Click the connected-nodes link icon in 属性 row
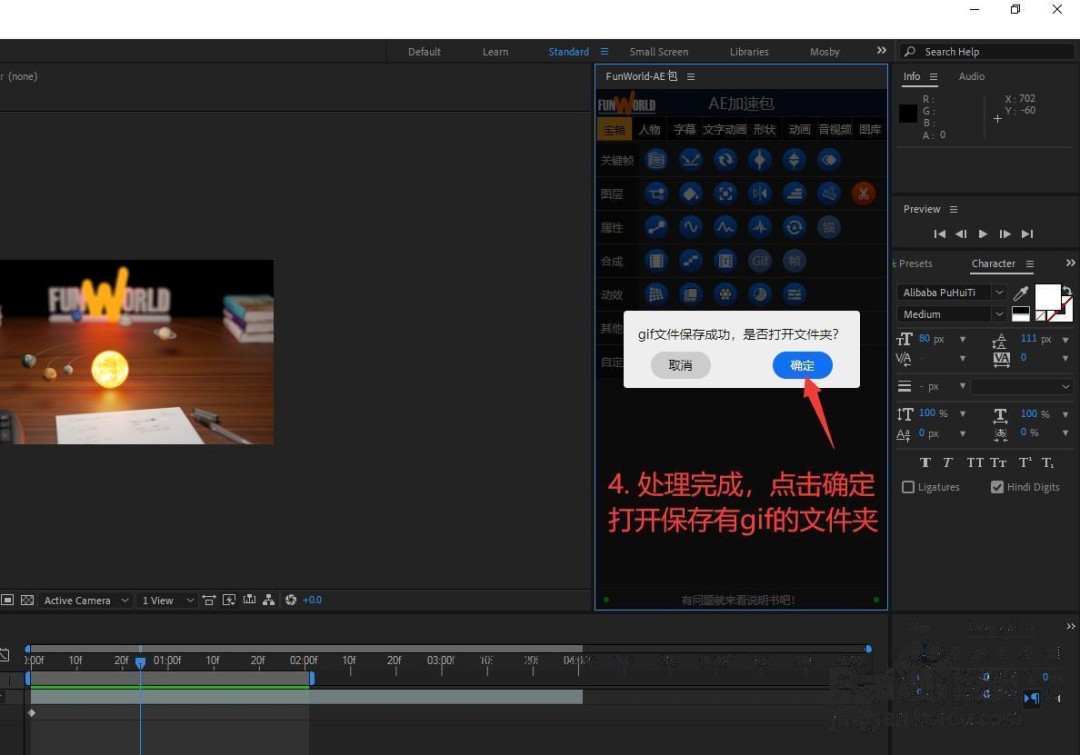 pos(656,227)
